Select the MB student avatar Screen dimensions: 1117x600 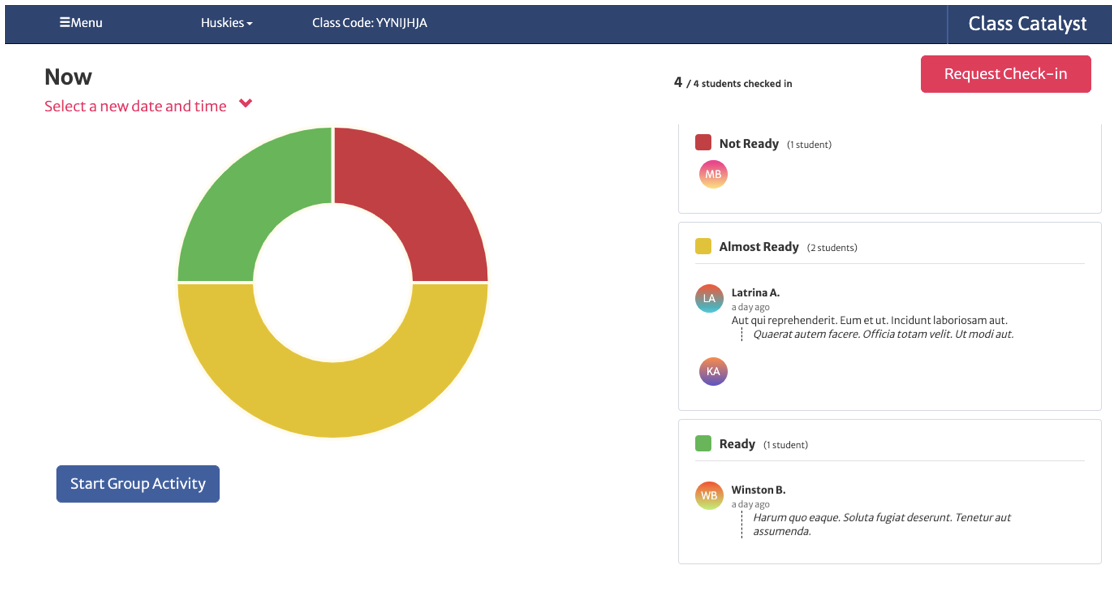click(713, 174)
